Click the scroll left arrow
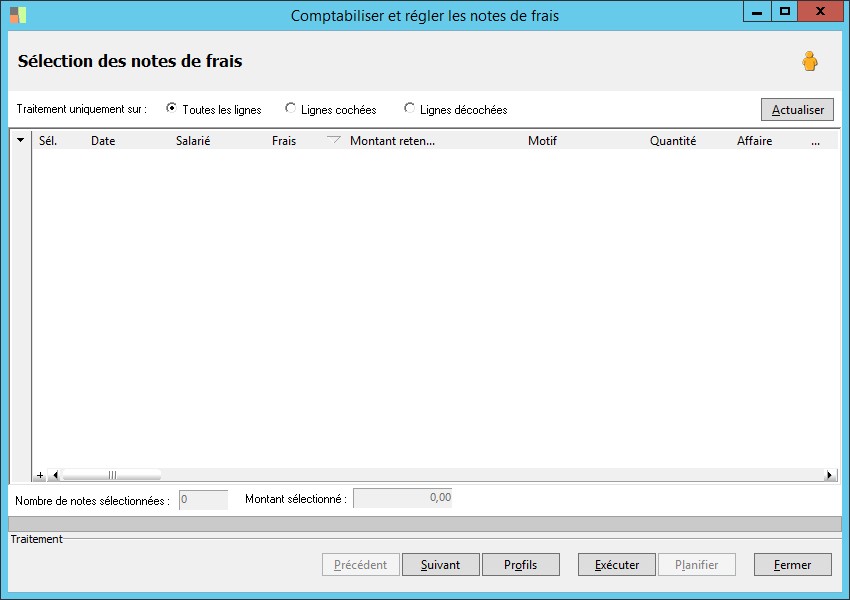This screenshot has height=600, width=850. 55,475
